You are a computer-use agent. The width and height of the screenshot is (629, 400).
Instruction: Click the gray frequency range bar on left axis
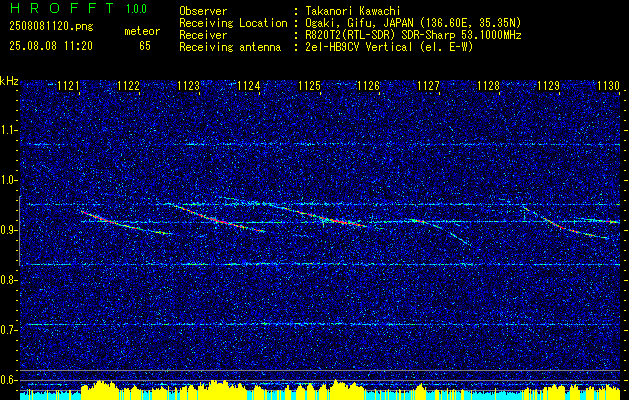coord(20,231)
